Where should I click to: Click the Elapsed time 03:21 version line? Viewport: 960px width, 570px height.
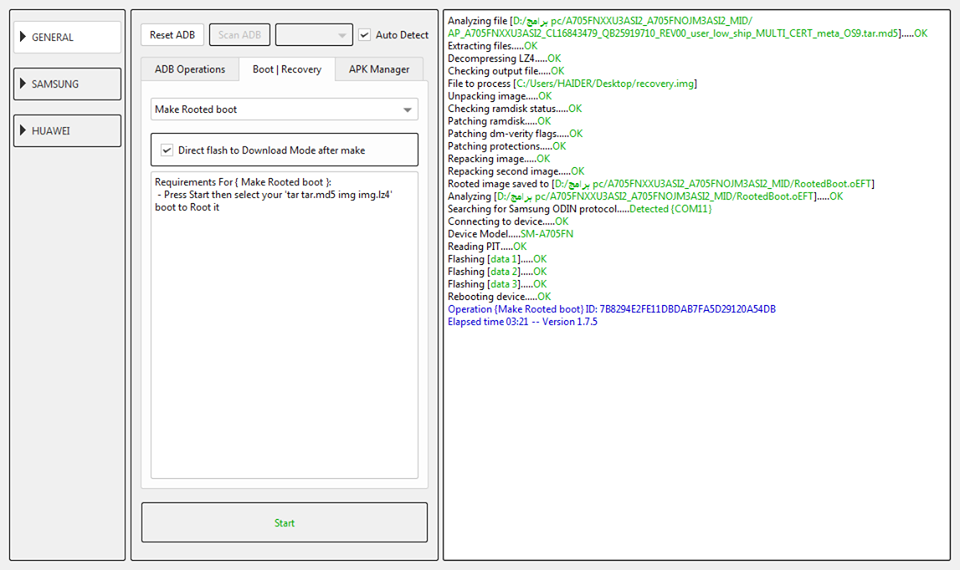(522, 322)
